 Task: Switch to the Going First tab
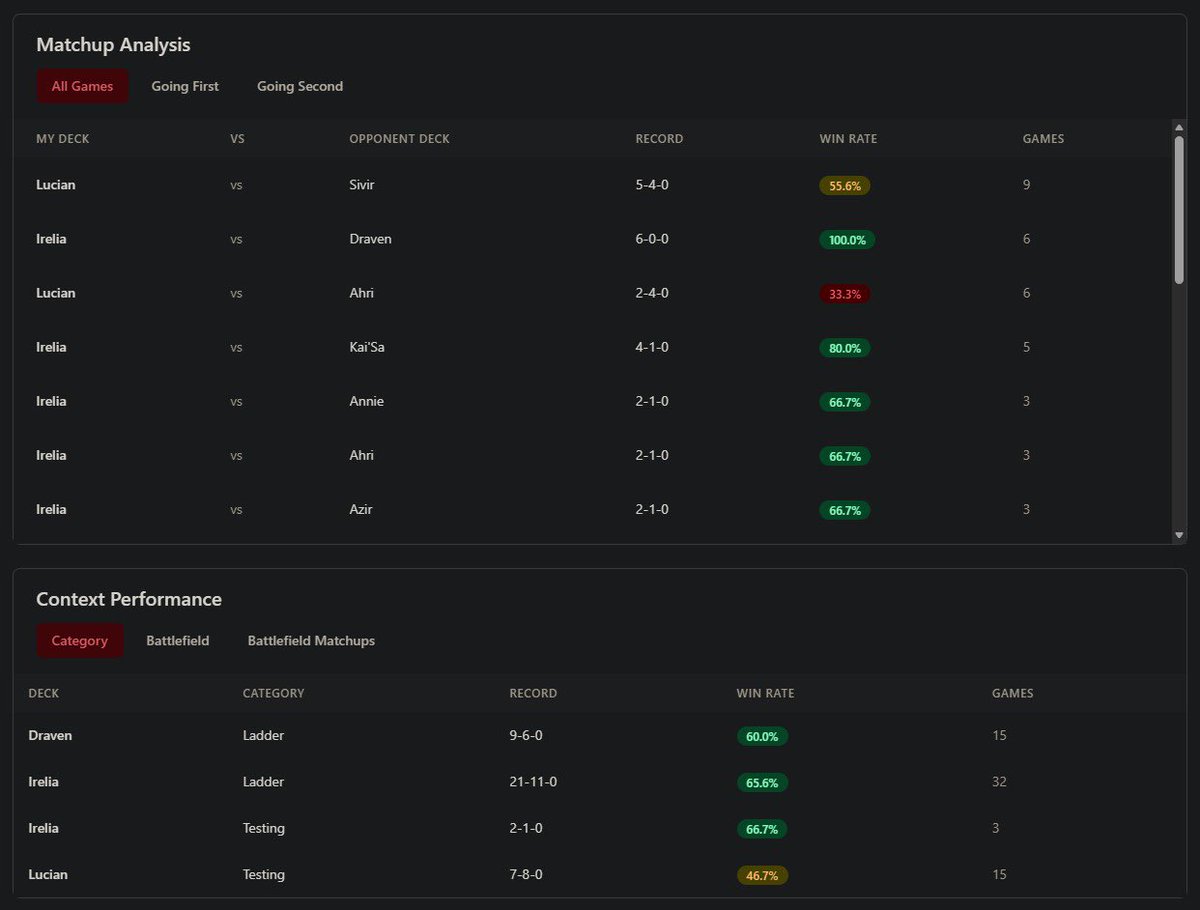pyautogui.click(x=185, y=86)
